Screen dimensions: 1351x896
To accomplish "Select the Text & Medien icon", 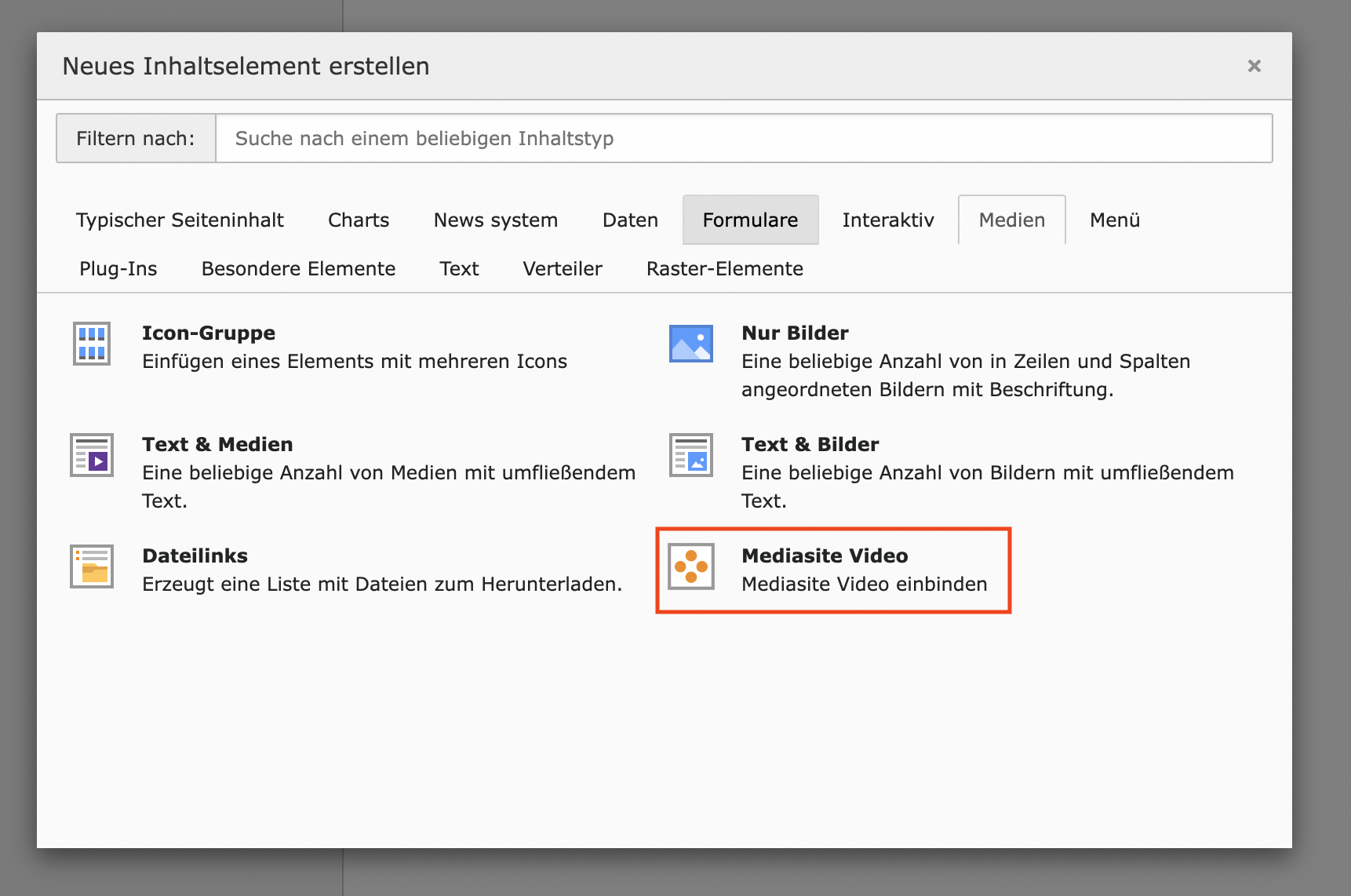I will point(92,455).
